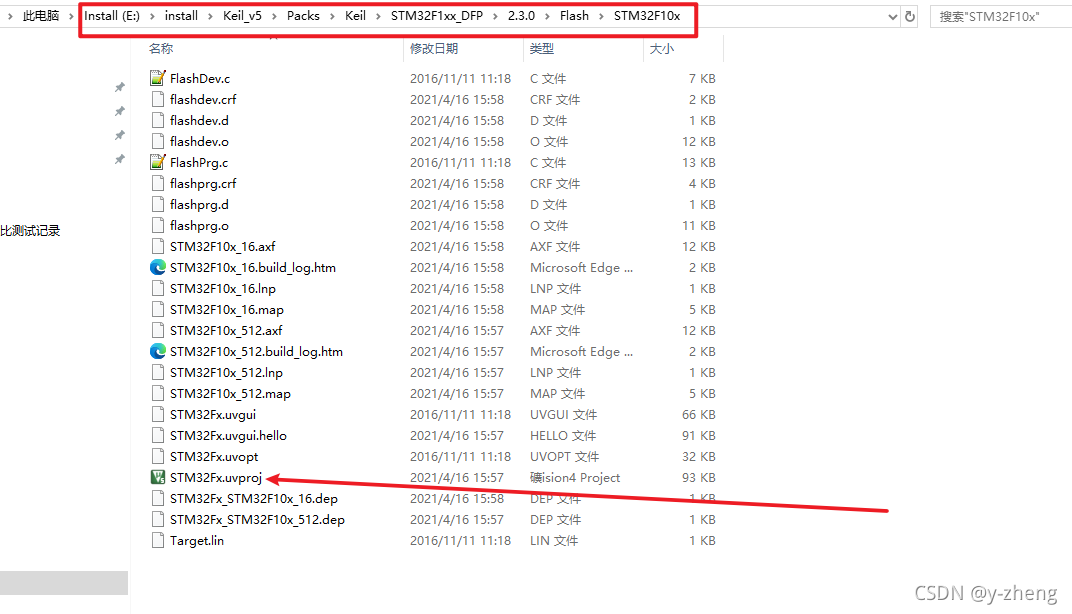The image size is (1072, 614).
Task: Click the STM32Fx.uvopt file icon
Action: [x=158, y=457]
